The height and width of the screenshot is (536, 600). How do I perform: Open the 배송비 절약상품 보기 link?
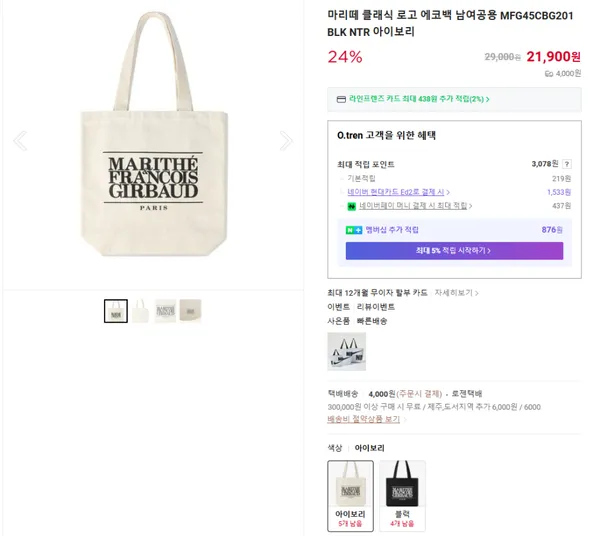coord(363,419)
